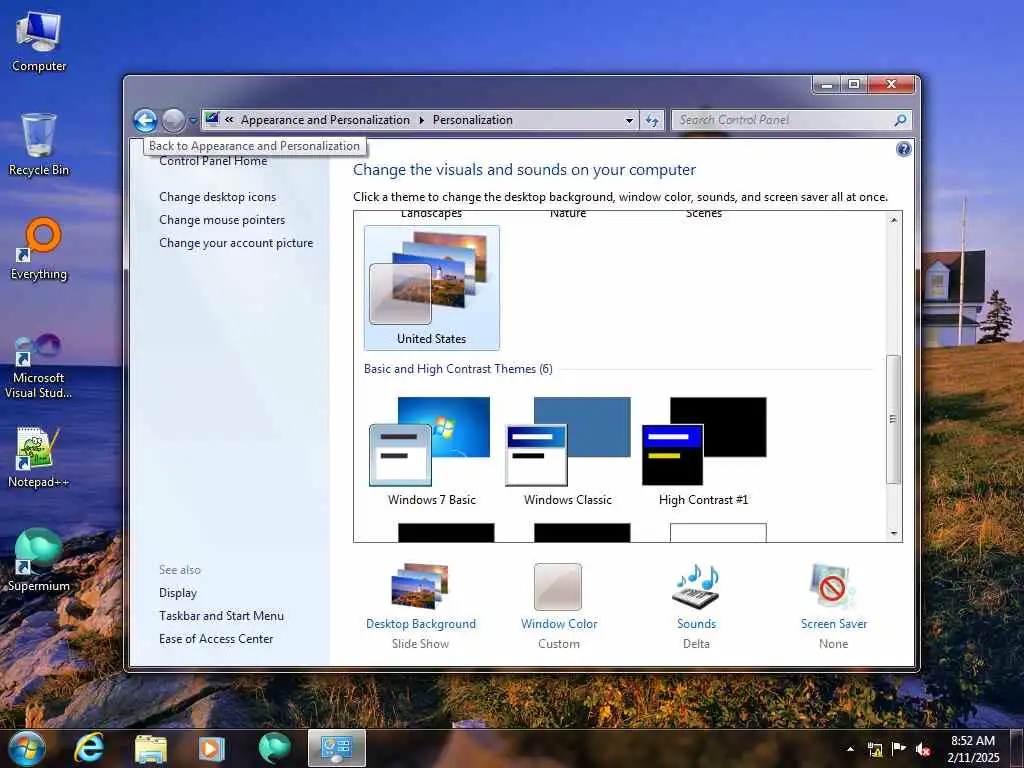Open the Desktop Background icon
This screenshot has height=768, width=1024.
tap(420, 586)
